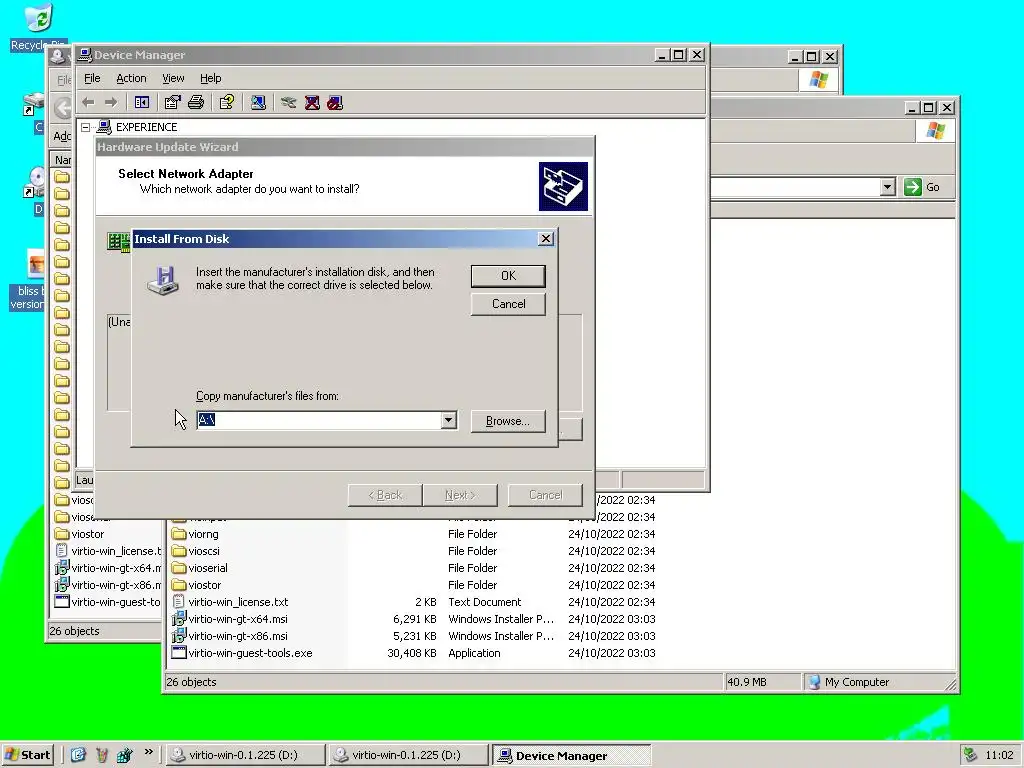Click the A:\ path input field
Viewport: 1024px width, 768px height.
tap(319, 420)
